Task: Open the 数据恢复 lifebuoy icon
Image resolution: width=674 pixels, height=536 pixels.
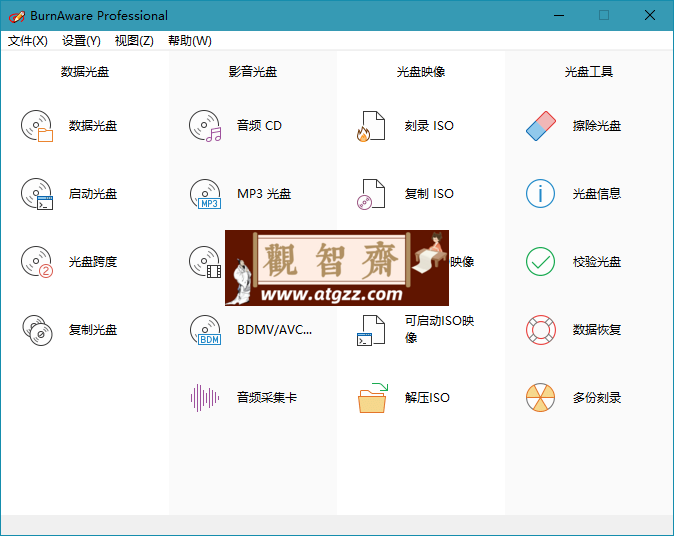Action: (x=541, y=330)
